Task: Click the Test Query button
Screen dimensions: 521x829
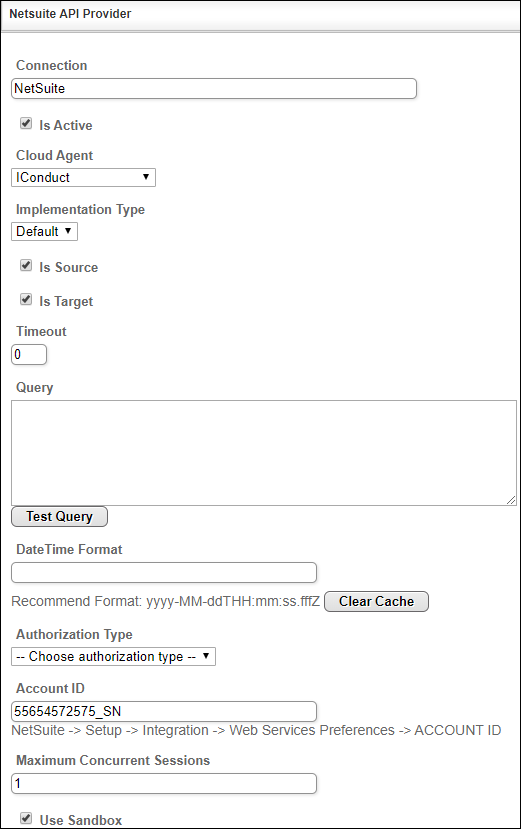Action: [x=59, y=517]
